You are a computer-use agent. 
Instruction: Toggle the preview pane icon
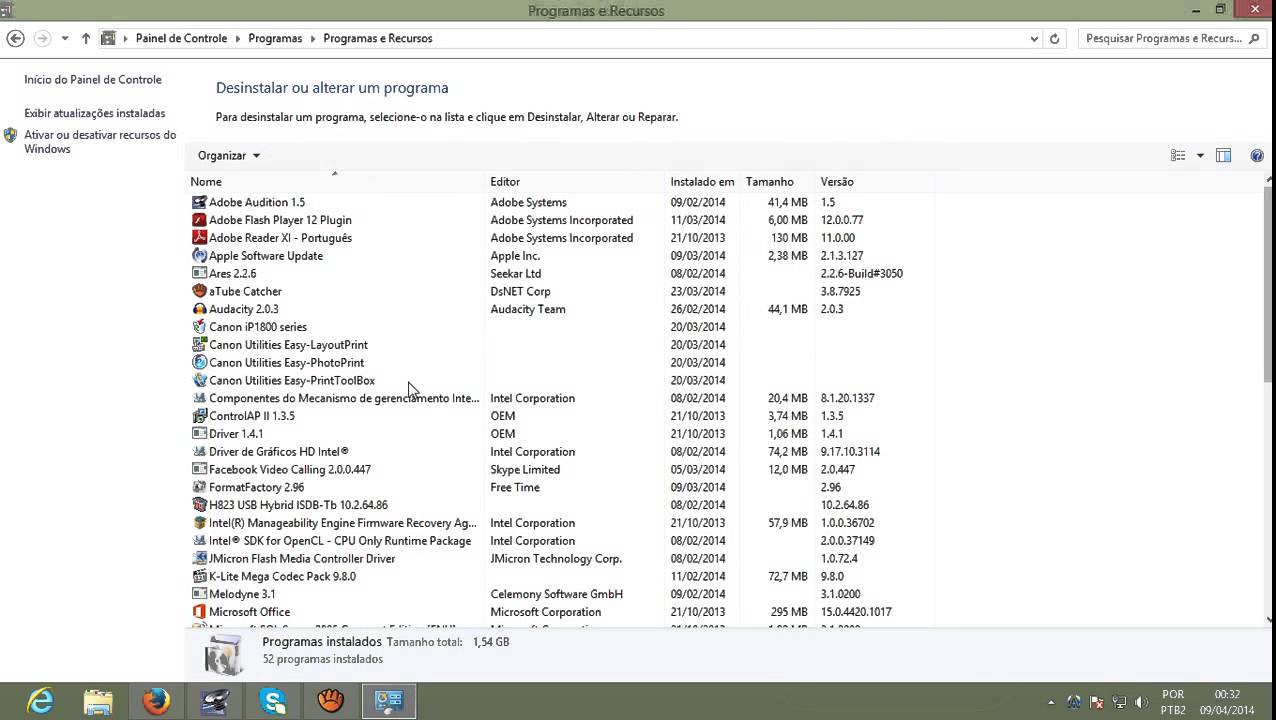pos(1223,155)
